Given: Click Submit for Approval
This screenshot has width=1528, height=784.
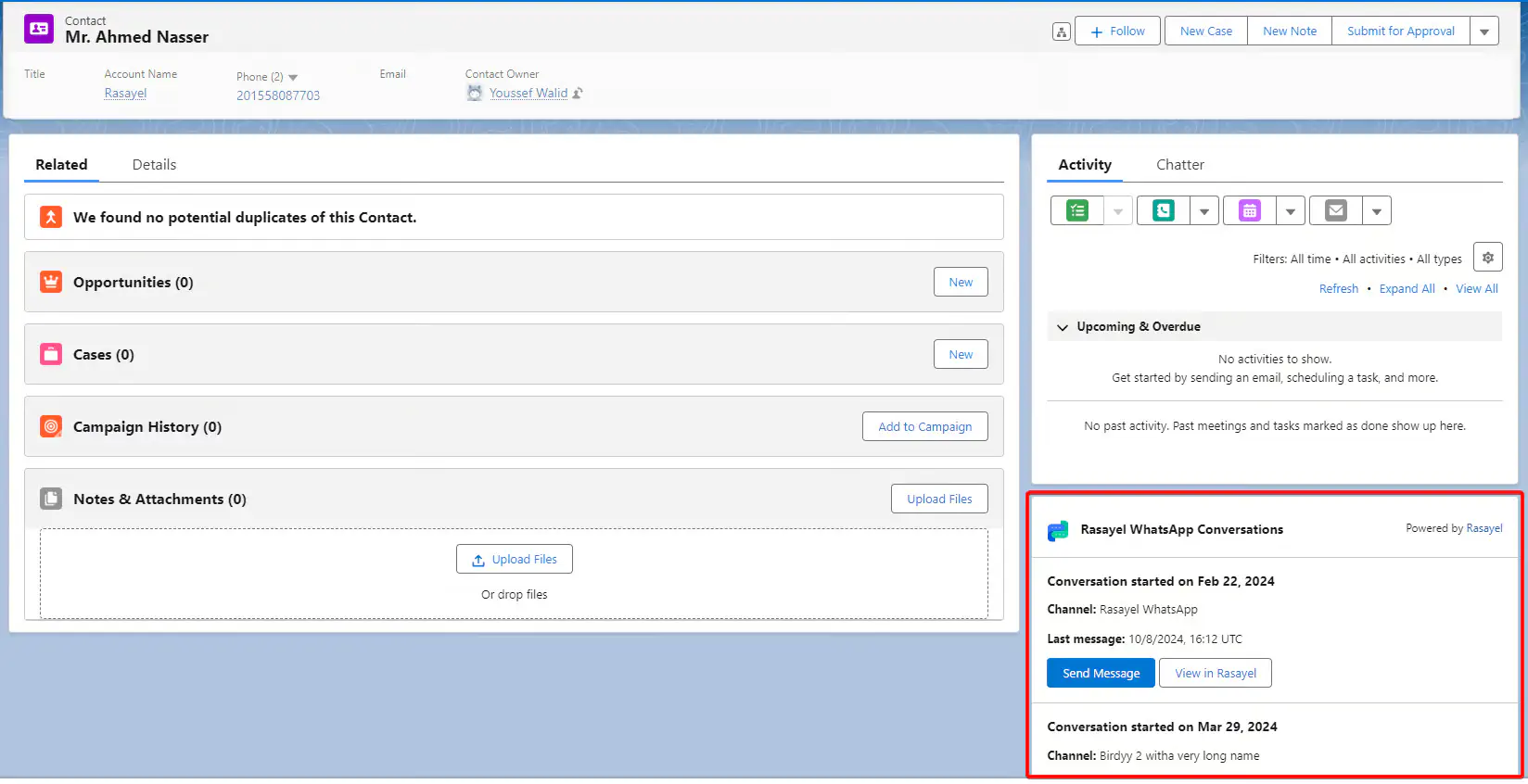Looking at the screenshot, I should coord(1401,32).
